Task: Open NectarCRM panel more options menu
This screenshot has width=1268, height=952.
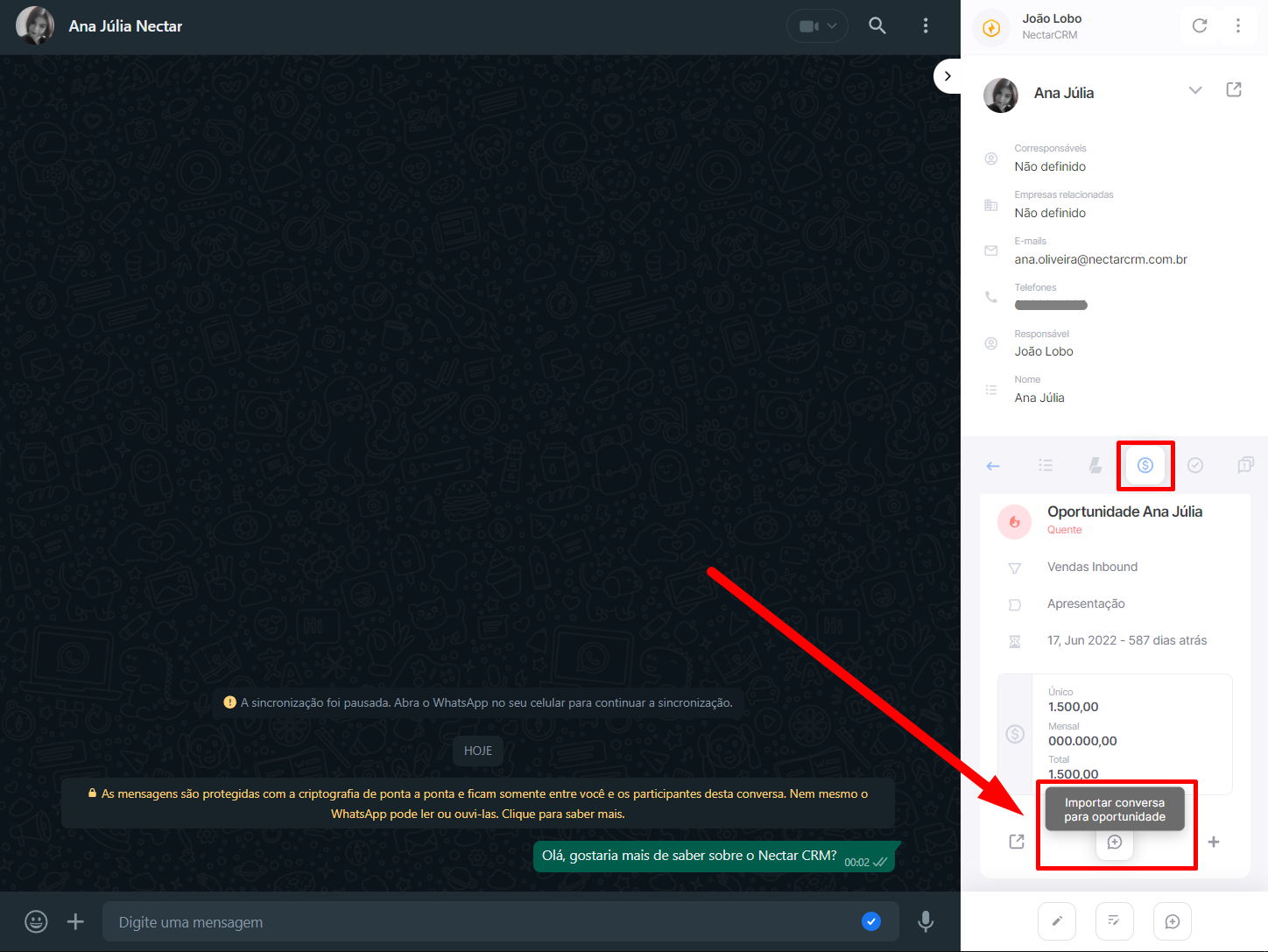Action: point(1238,26)
